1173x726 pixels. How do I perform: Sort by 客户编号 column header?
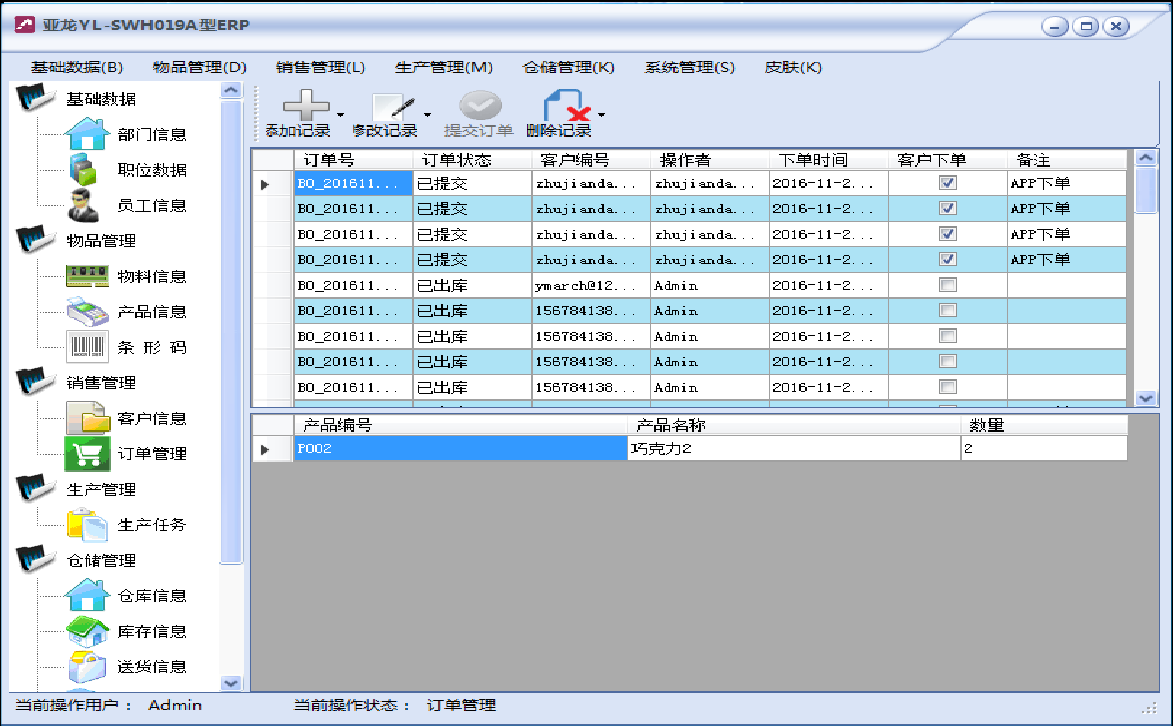tap(591, 159)
